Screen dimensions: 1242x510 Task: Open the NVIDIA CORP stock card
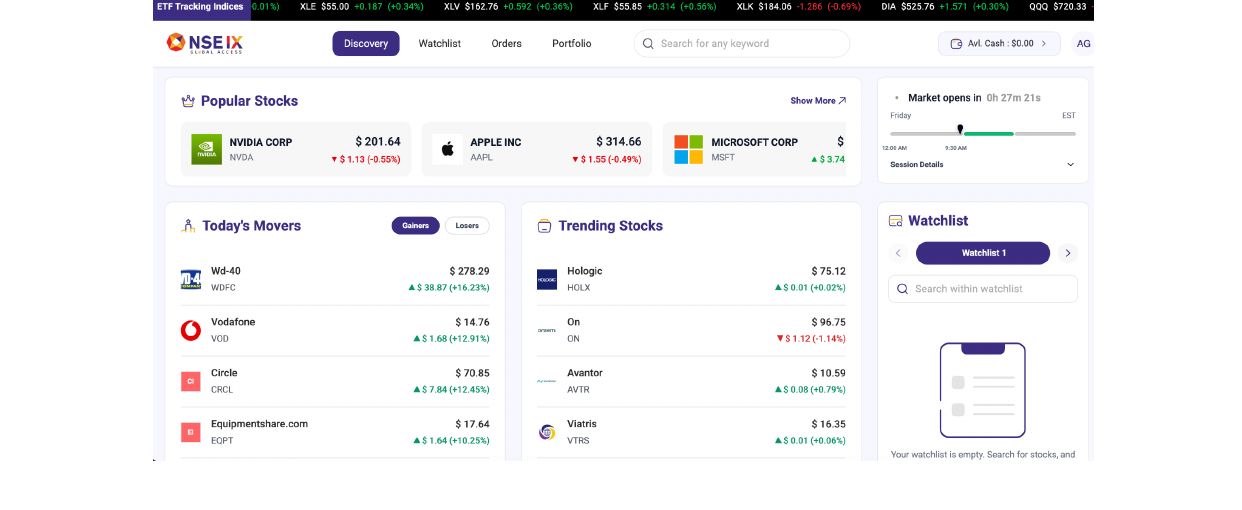pos(296,149)
